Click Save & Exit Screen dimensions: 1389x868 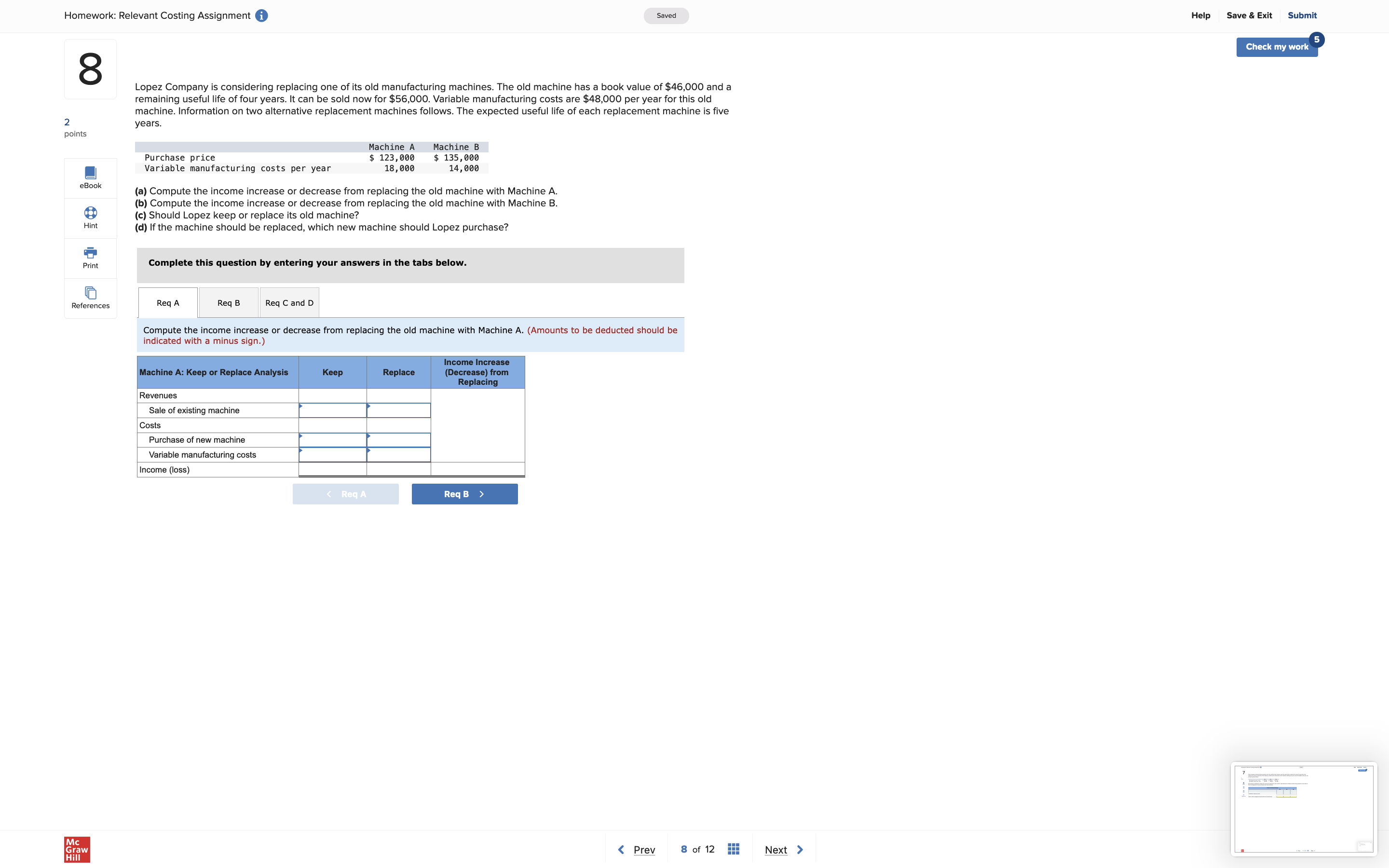1250,15
